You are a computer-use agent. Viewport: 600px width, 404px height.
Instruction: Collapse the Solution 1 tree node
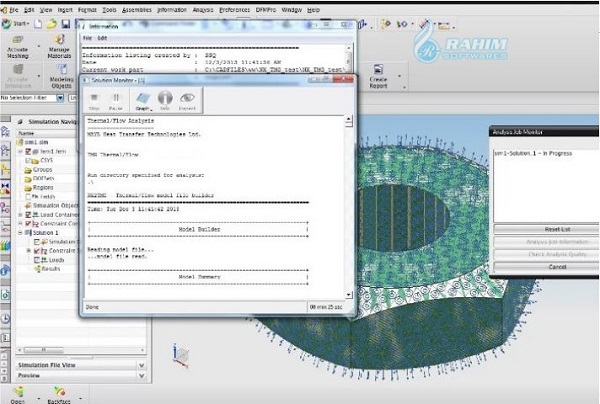pyautogui.click(x=20, y=233)
